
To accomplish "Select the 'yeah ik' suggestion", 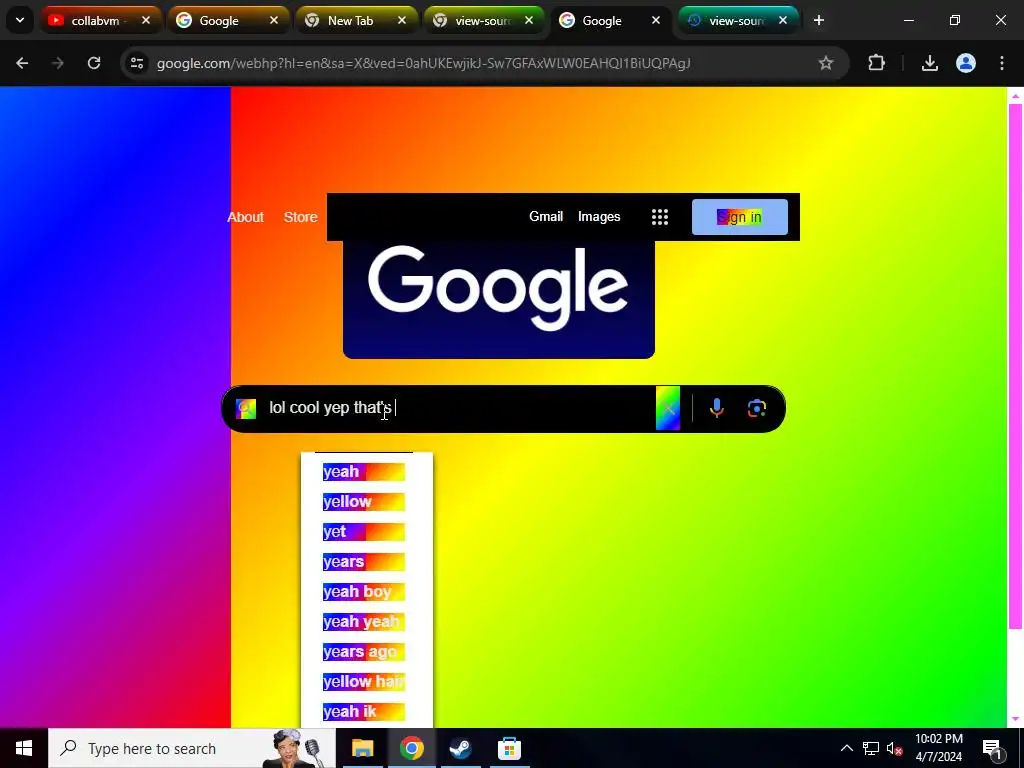I will click(x=364, y=712).
